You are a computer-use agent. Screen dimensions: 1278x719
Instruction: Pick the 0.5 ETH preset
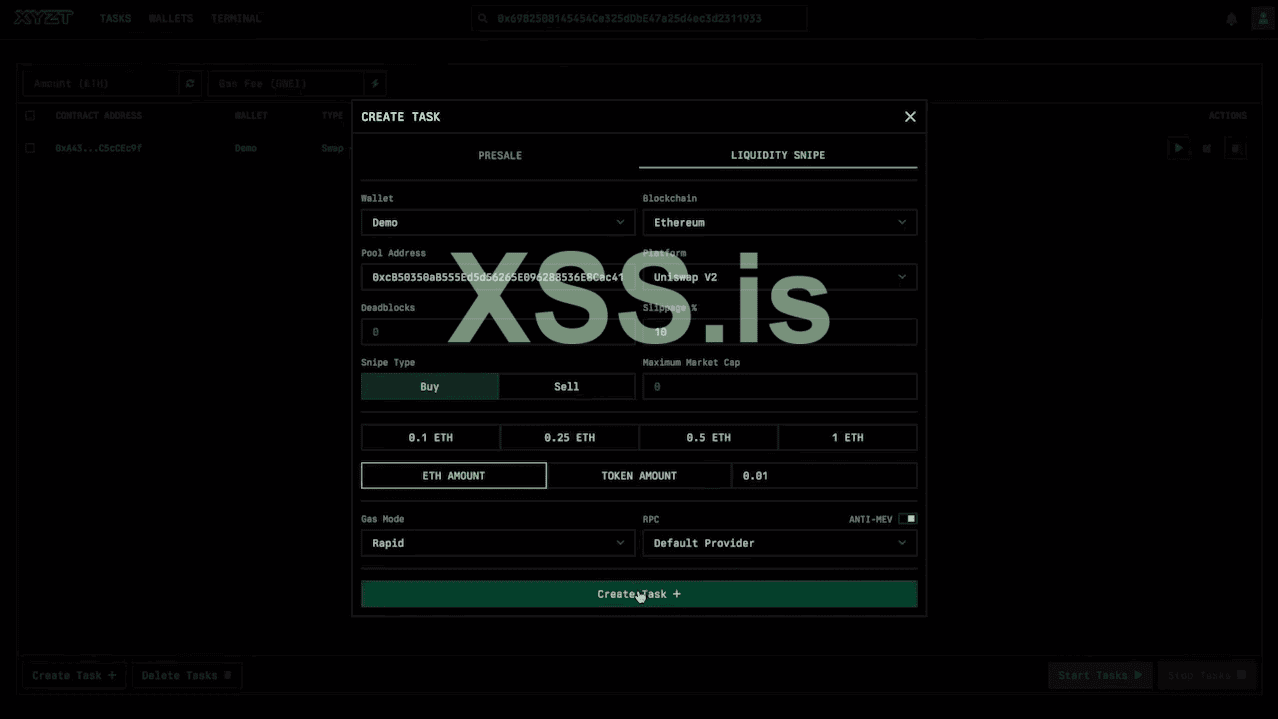coord(709,438)
